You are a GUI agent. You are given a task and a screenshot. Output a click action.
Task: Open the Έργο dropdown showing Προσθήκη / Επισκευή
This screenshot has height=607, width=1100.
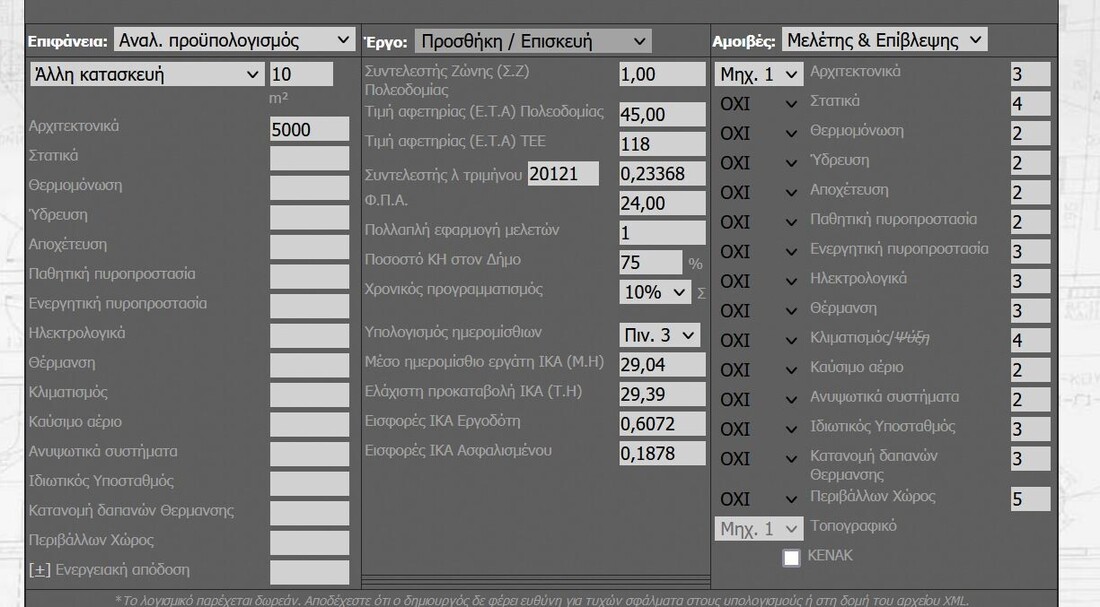click(533, 41)
